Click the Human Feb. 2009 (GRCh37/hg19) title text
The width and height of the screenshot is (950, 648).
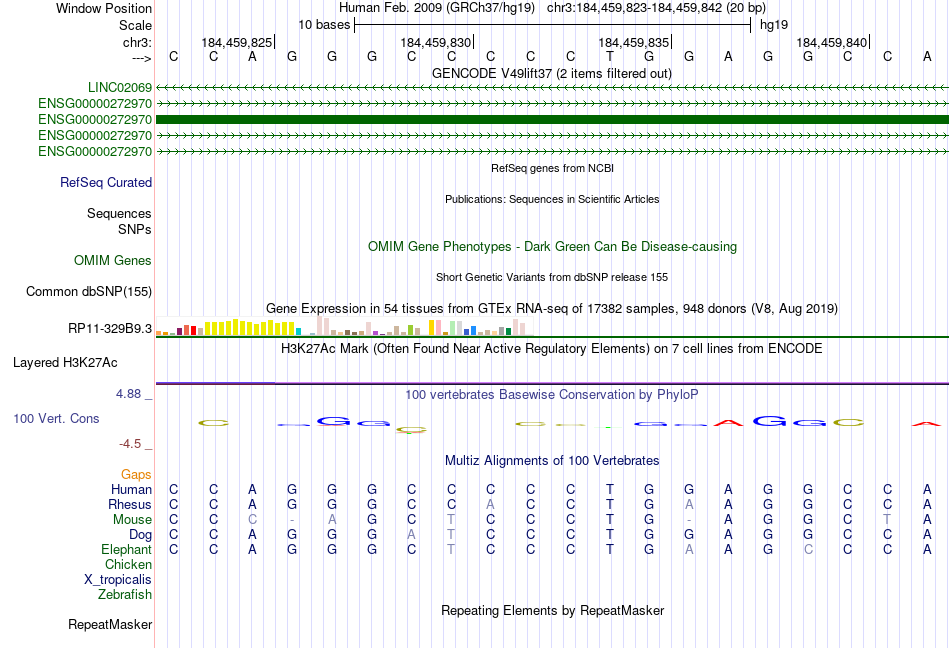click(437, 8)
